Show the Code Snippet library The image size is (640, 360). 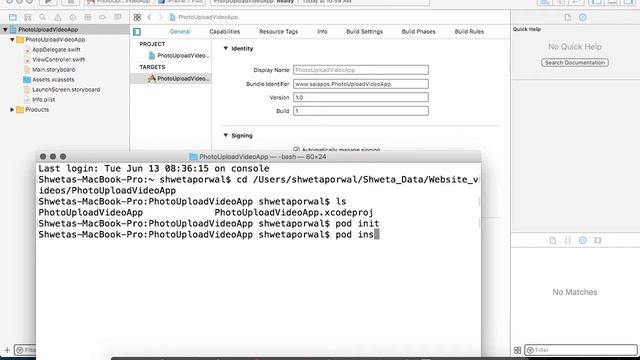click(x=567, y=240)
